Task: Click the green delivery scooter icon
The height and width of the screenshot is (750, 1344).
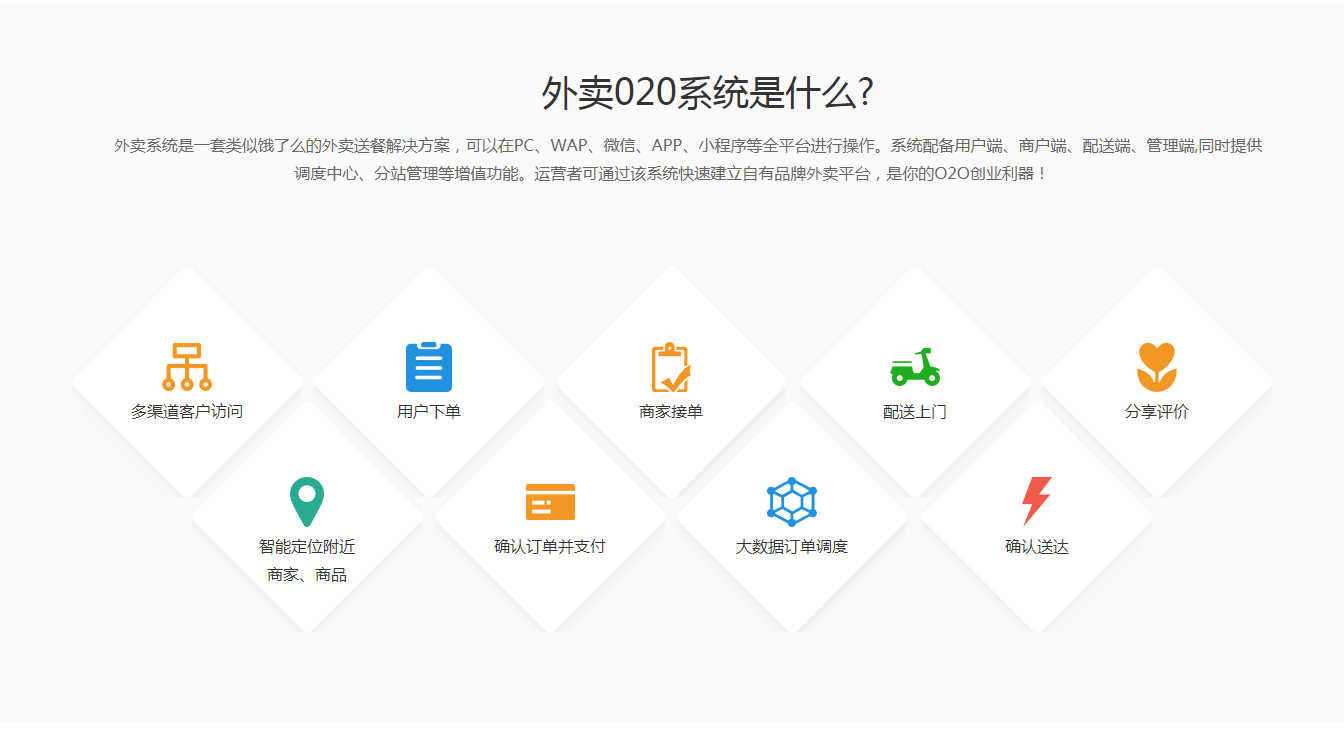Action: coord(915,367)
